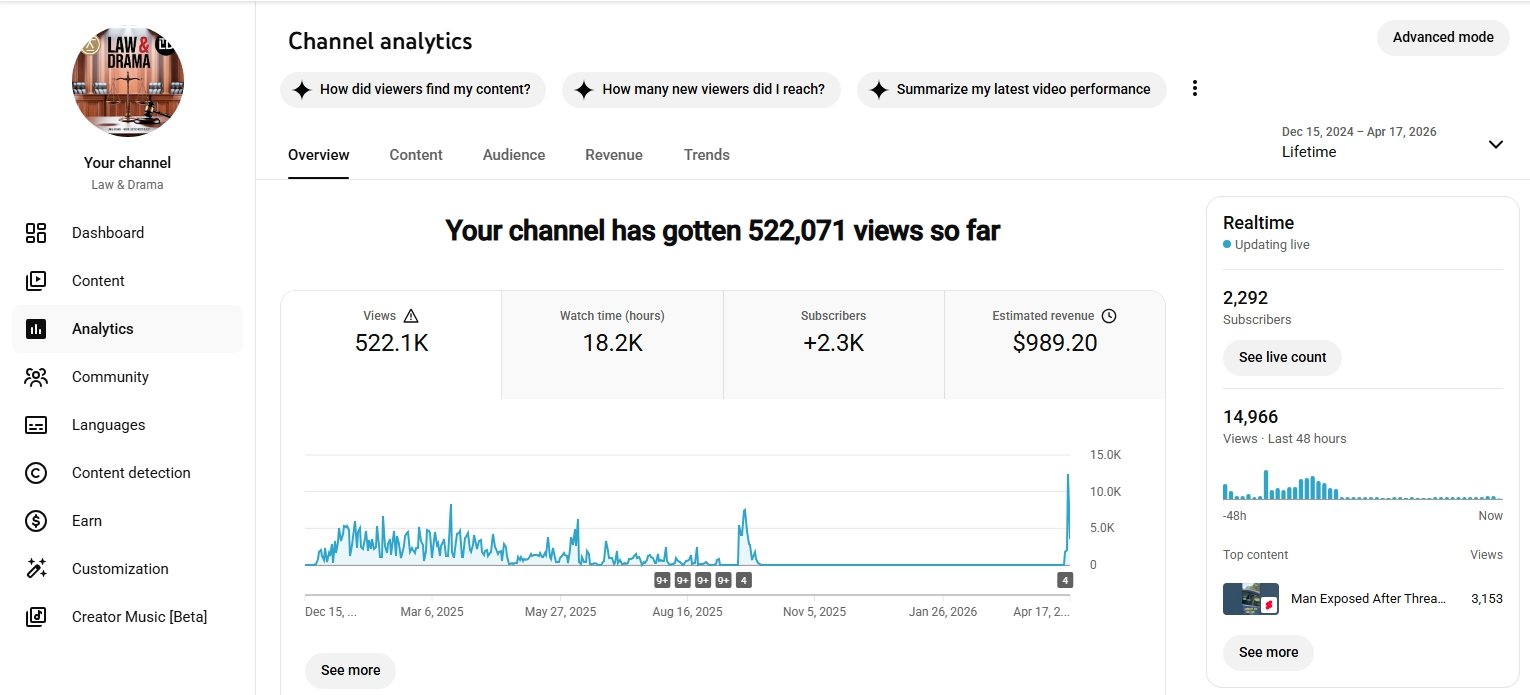Click the Creator Music library icon
Viewport: 1530px width, 695px height.
pyautogui.click(x=36, y=617)
